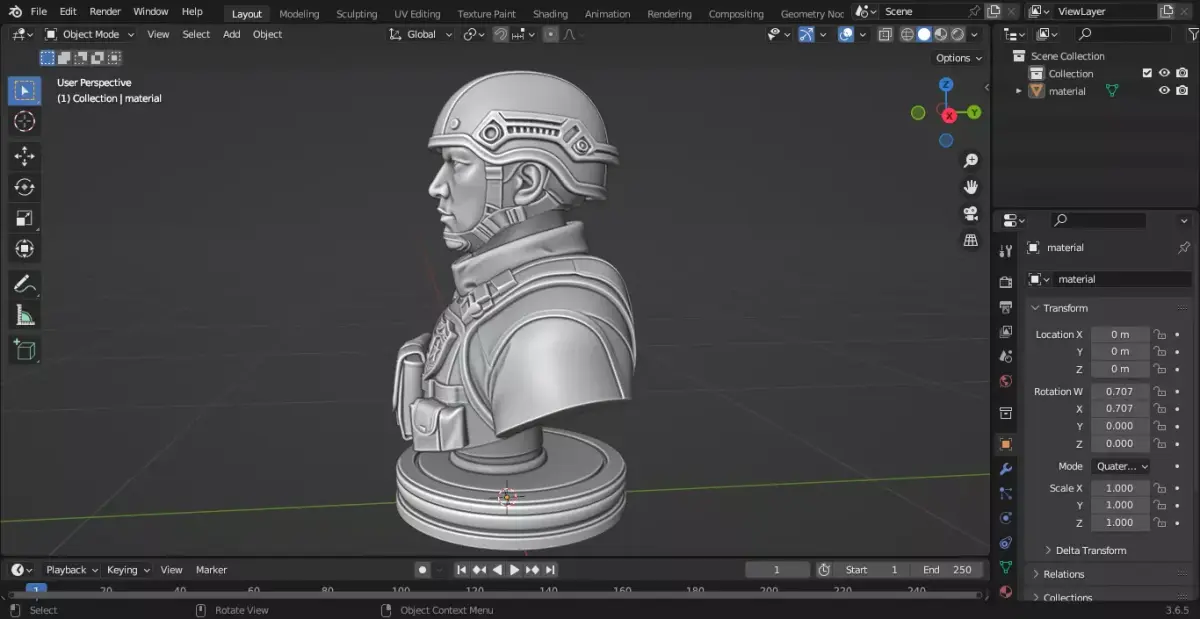
Task: Play the animation forward
Action: click(515, 570)
